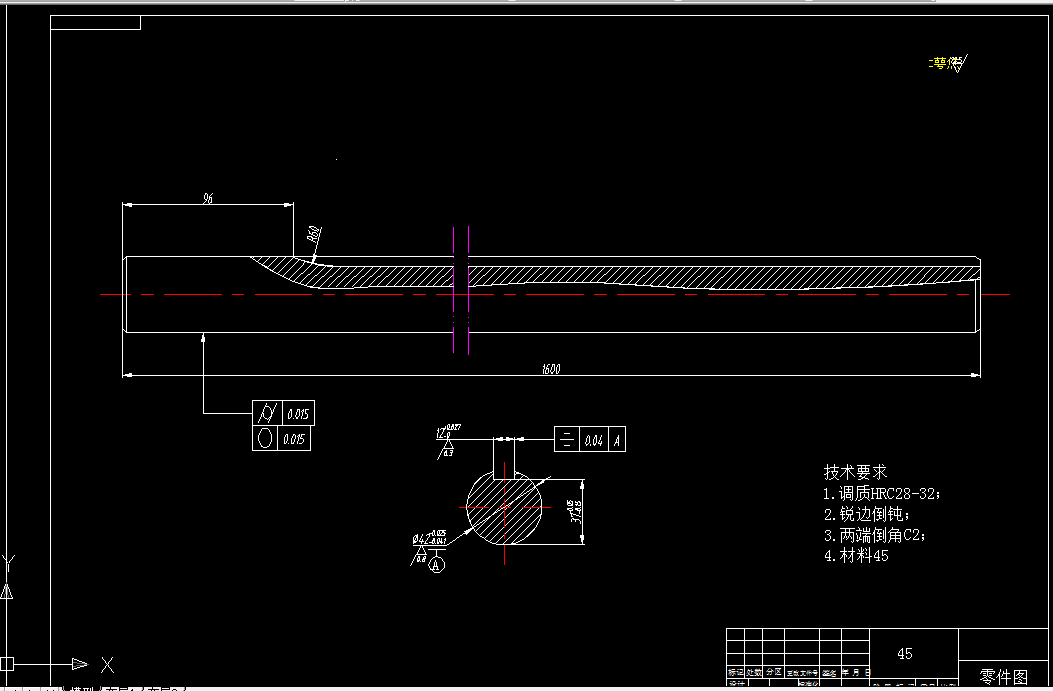Click the cylindricity 0.015 tolerance value
Screen dimensions: 1053x691
tap(298, 414)
